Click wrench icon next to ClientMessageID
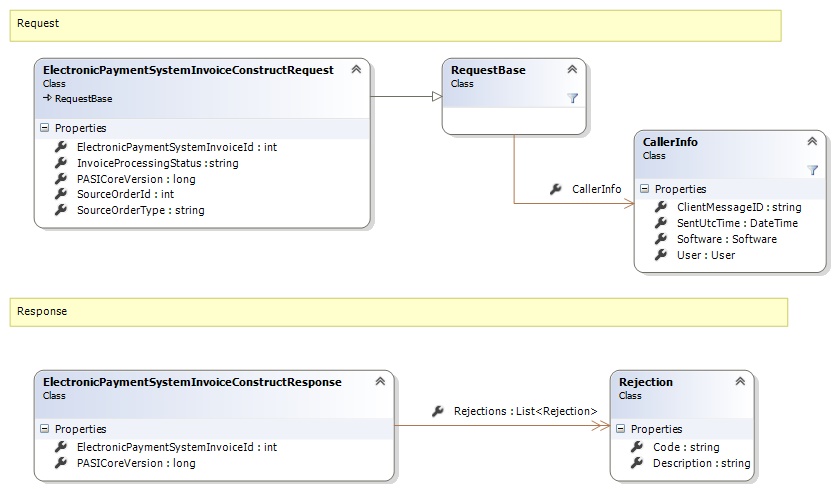The image size is (835, 489). [x=660, y=207]
